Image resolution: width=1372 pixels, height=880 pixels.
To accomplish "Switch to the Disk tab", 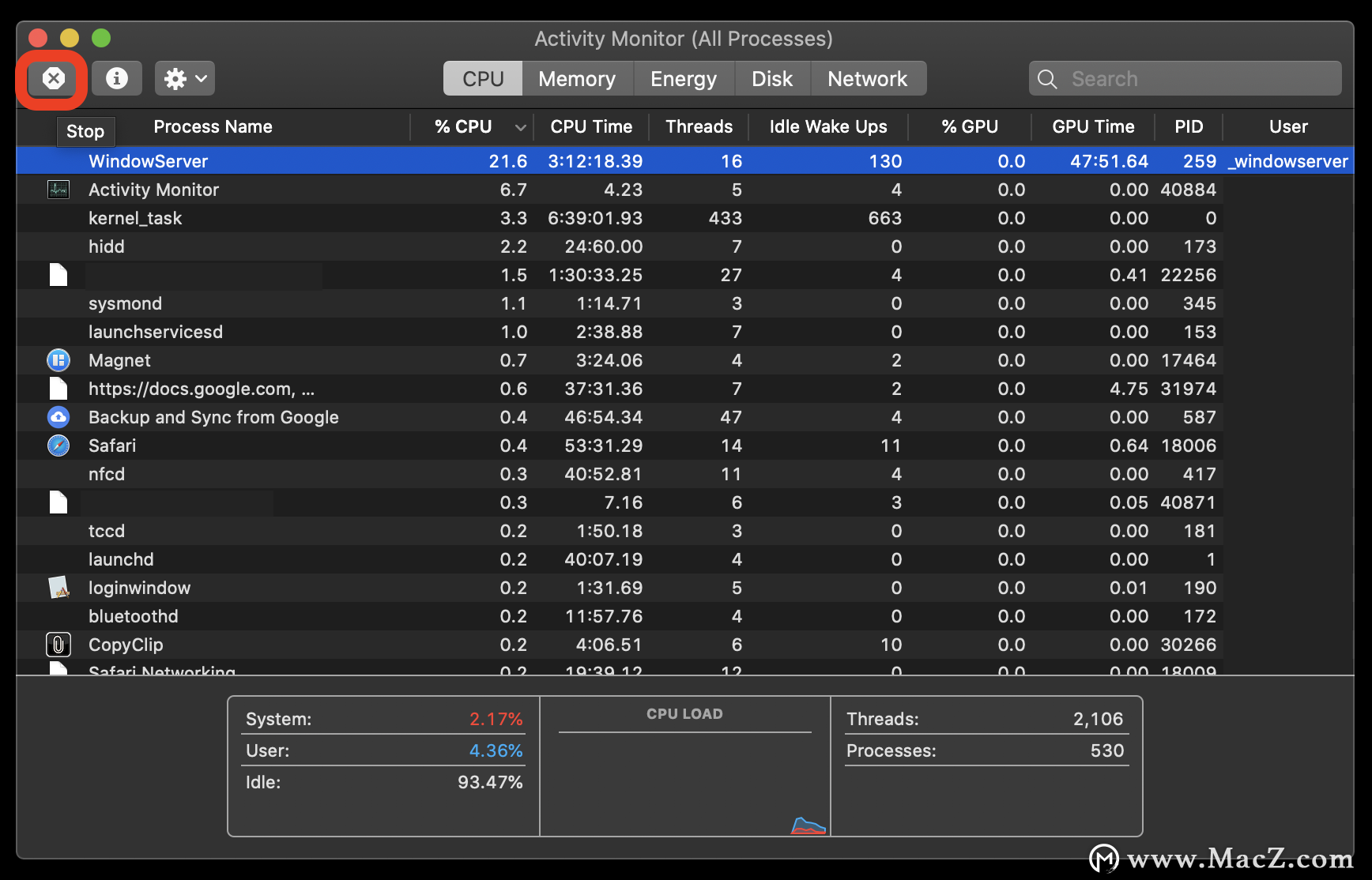I will point(772,78).
